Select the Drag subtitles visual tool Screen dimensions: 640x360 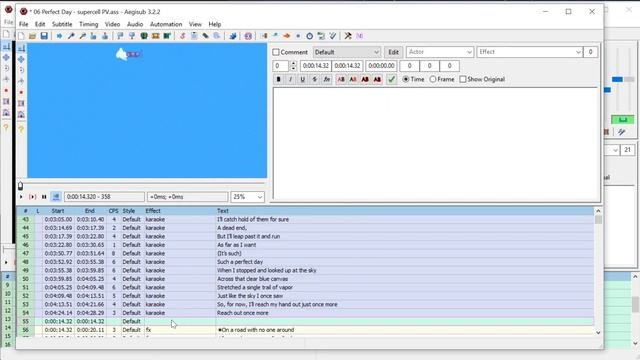tap(21, 59)
